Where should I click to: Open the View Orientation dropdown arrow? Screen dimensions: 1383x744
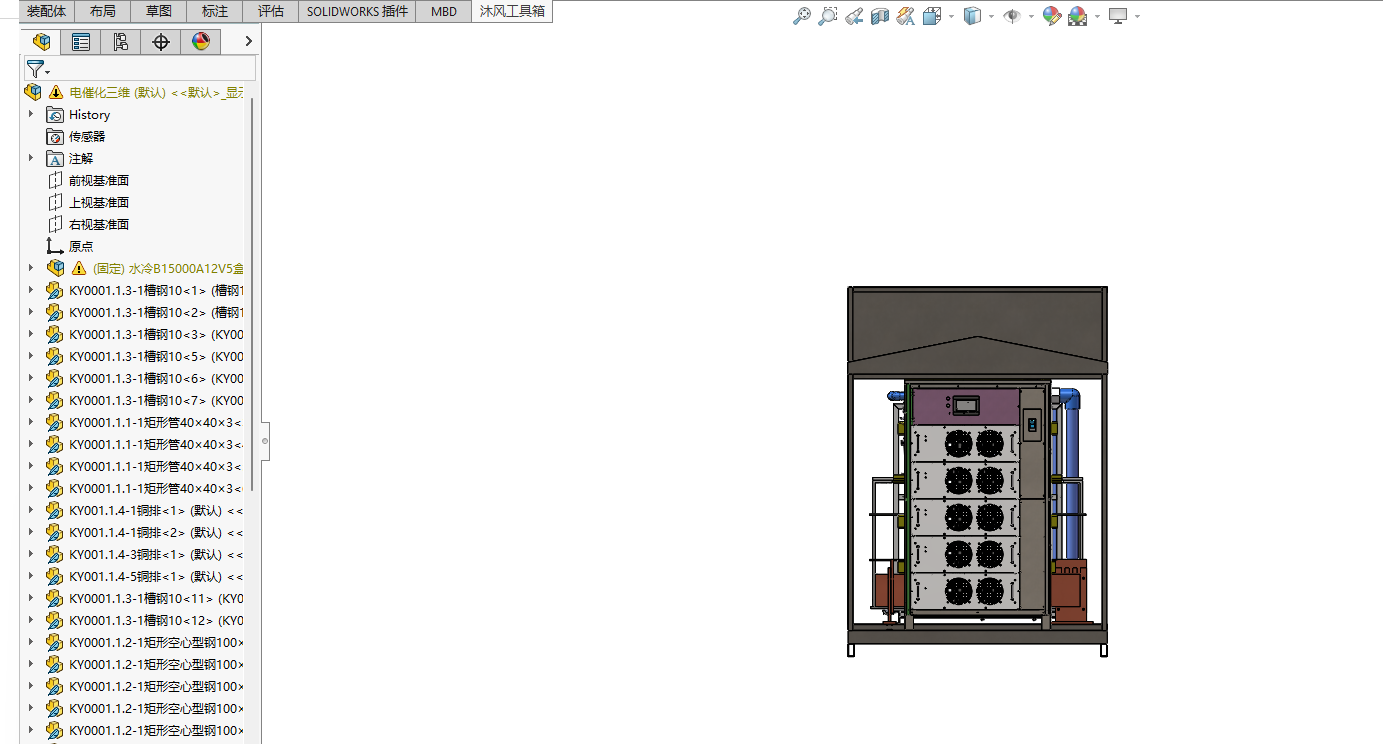pyautogui.click(x=951, y=16)
